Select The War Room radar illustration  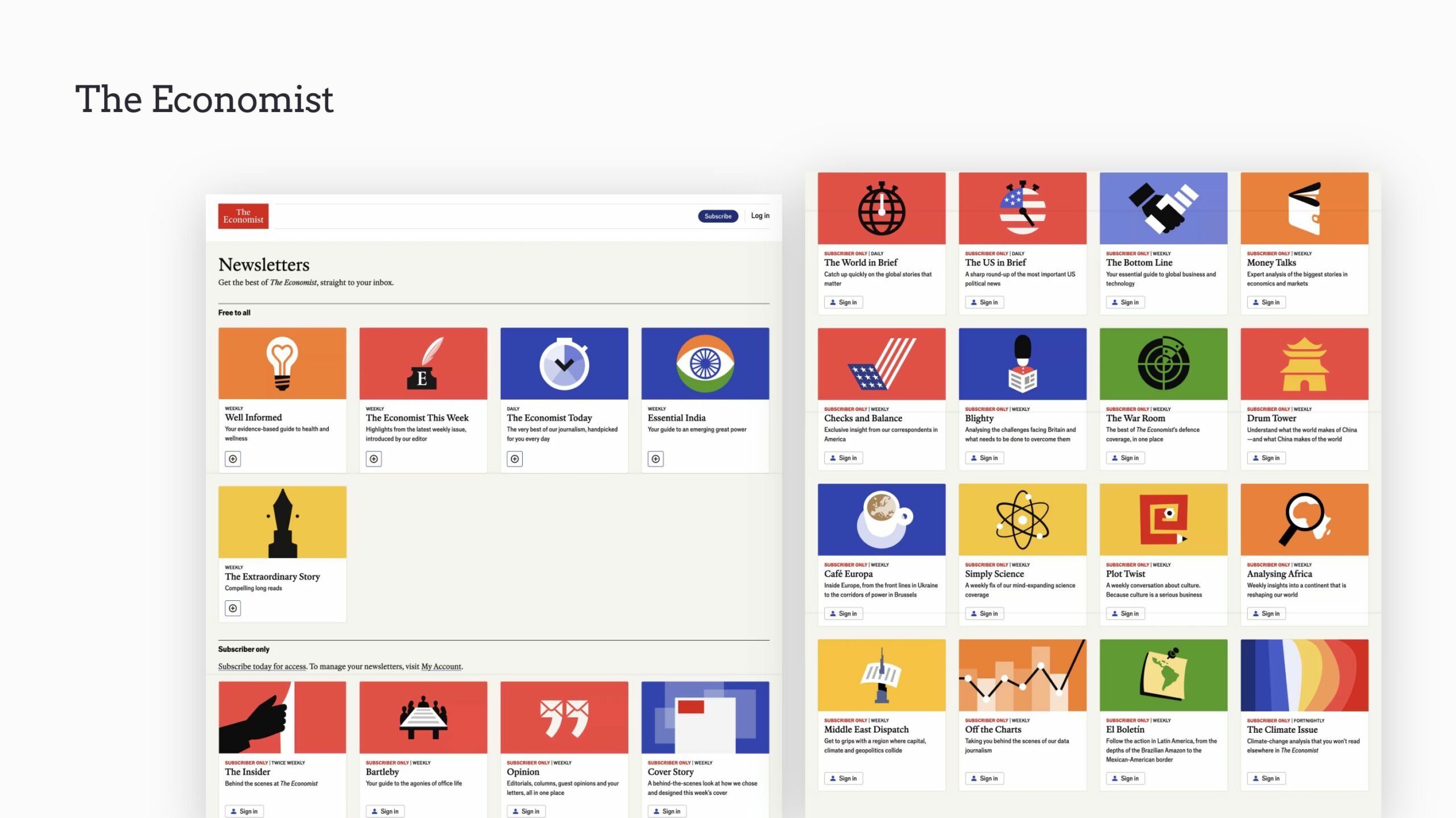[x=1163, y=364]
